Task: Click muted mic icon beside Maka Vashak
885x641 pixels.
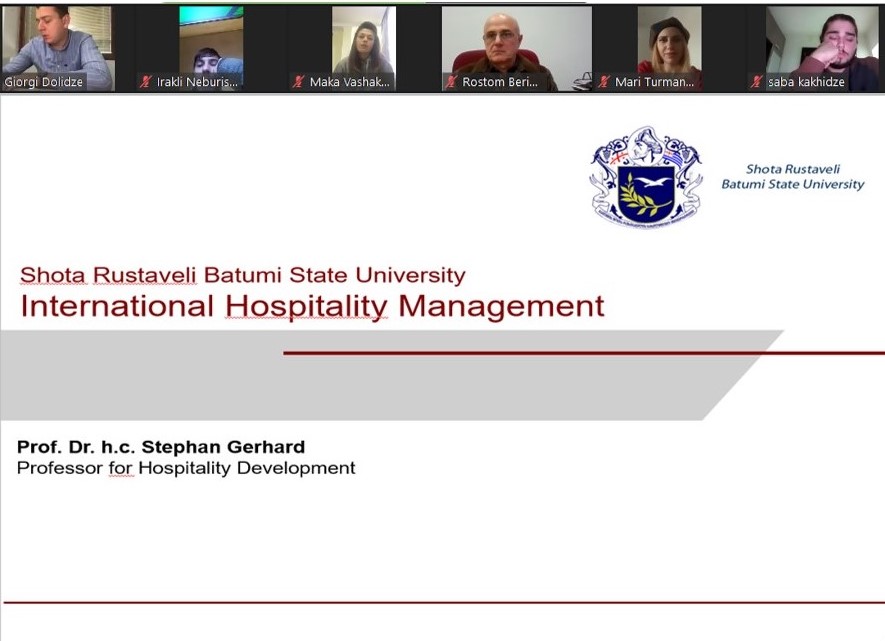Action: coord(298,82)
